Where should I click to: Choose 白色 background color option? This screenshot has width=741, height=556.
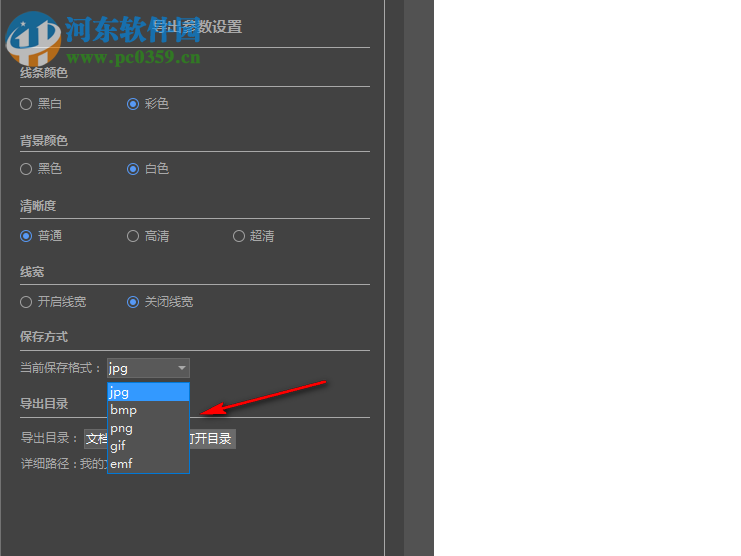click(x=133, y=169)
